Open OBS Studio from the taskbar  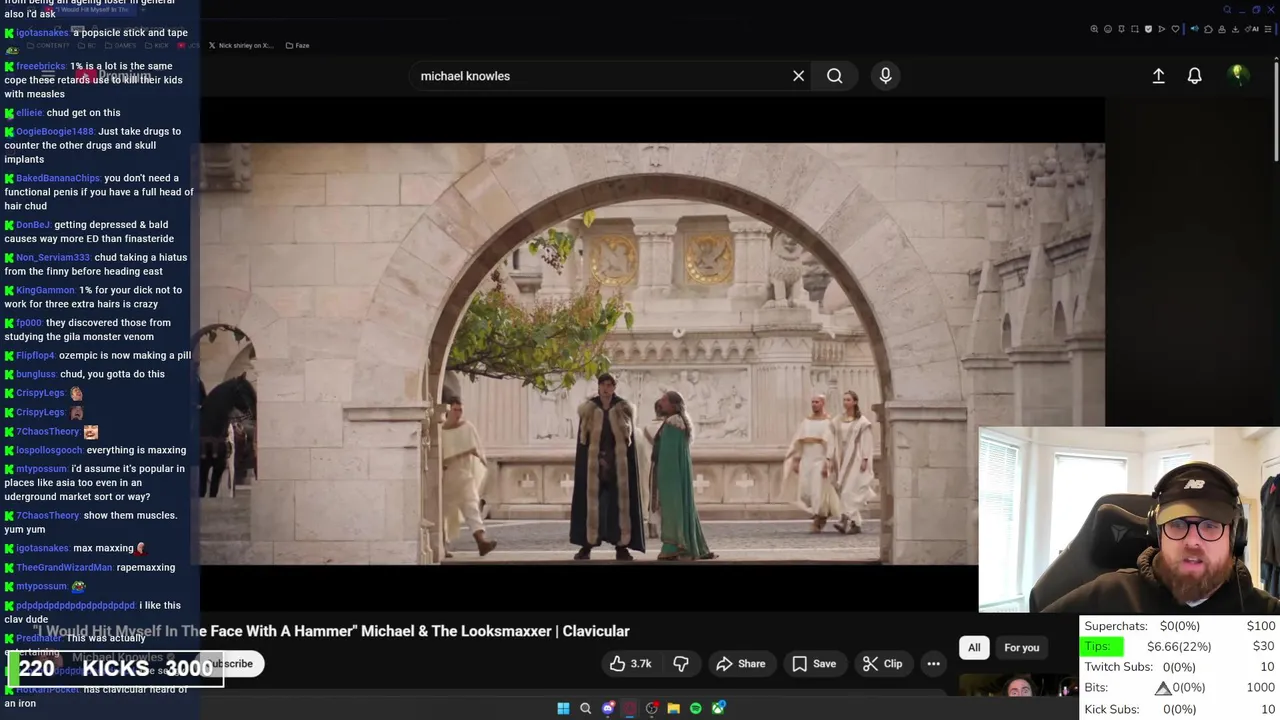[x=652, y=708]
